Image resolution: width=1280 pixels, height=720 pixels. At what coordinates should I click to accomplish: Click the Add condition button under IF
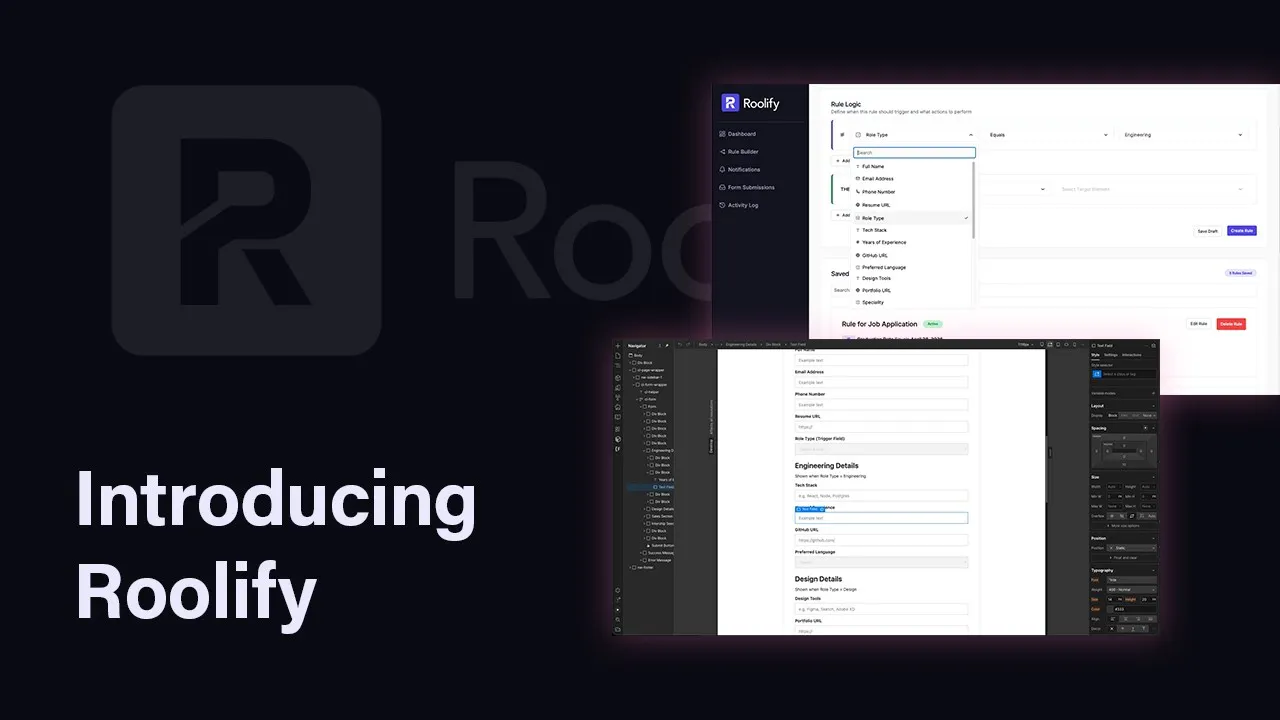click(843, 161)
